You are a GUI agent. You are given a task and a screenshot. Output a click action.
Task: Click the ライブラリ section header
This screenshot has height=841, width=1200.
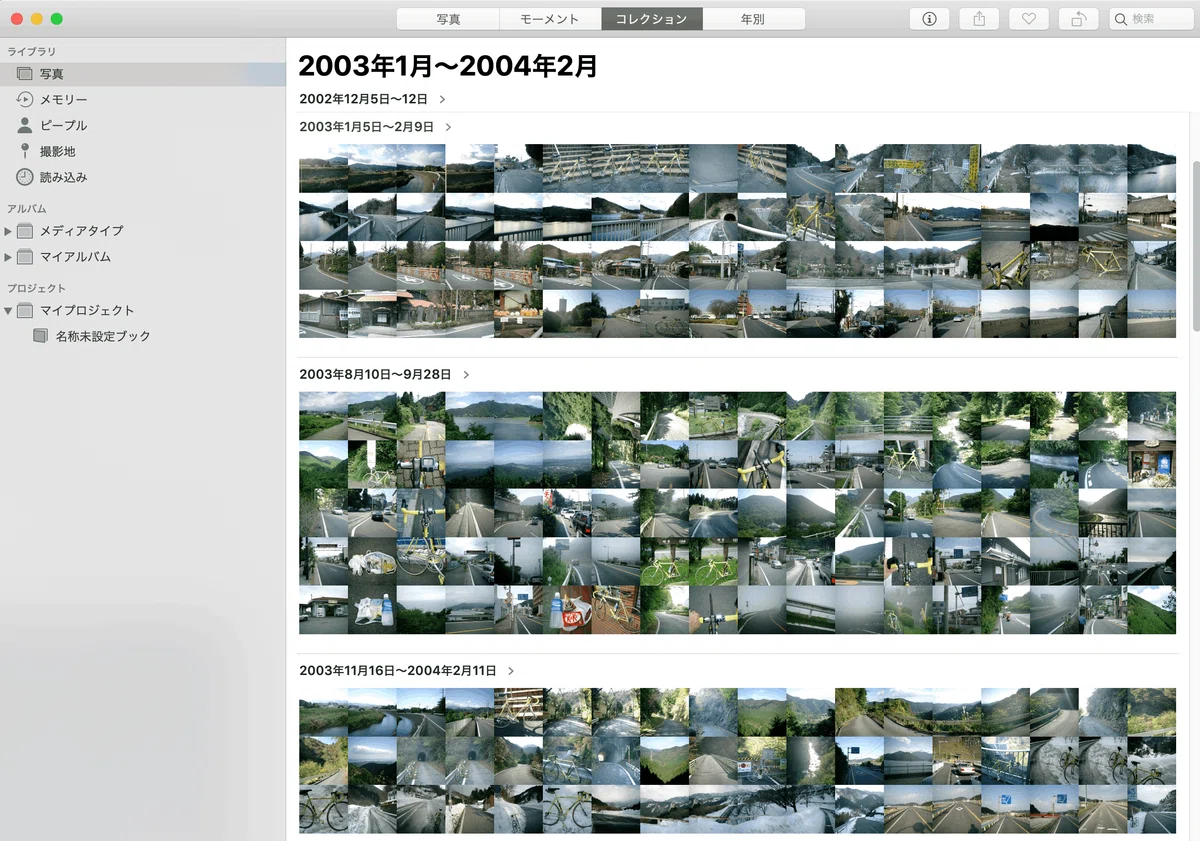(31, 51)
